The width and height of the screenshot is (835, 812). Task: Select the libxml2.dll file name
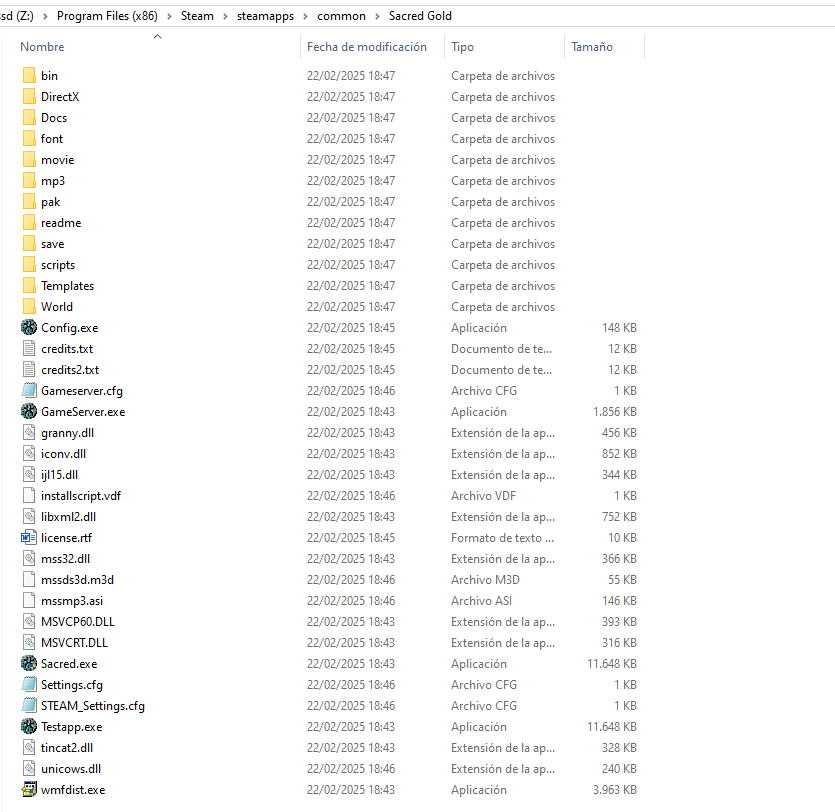68,516
